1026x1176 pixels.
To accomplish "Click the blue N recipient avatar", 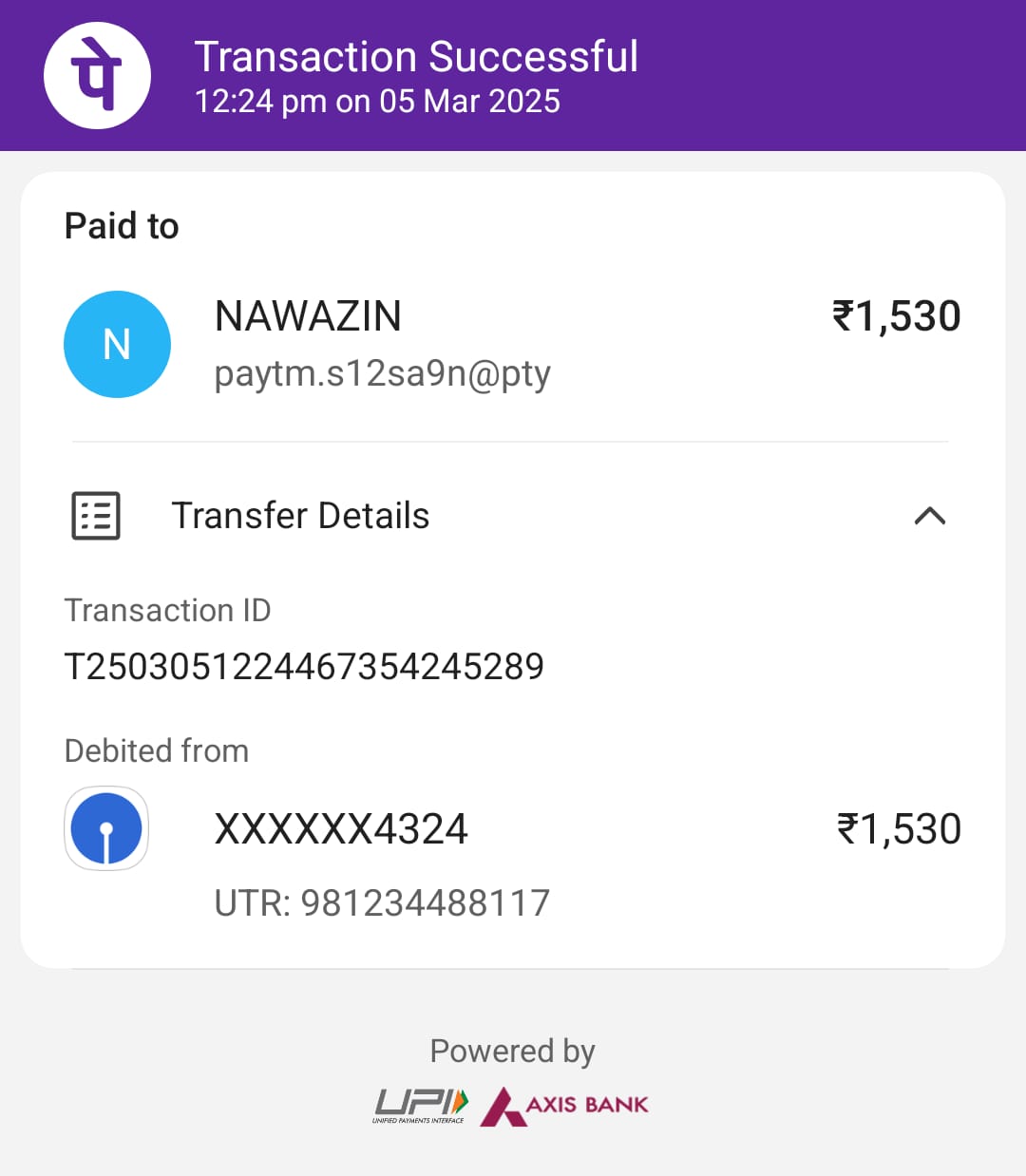I will 117,344.
